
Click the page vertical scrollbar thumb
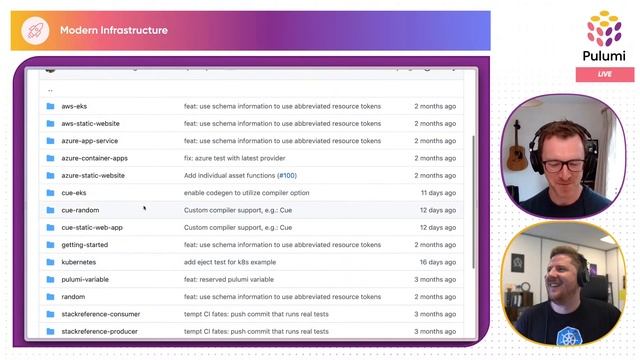pyautogui.click(x=473, y=202)
